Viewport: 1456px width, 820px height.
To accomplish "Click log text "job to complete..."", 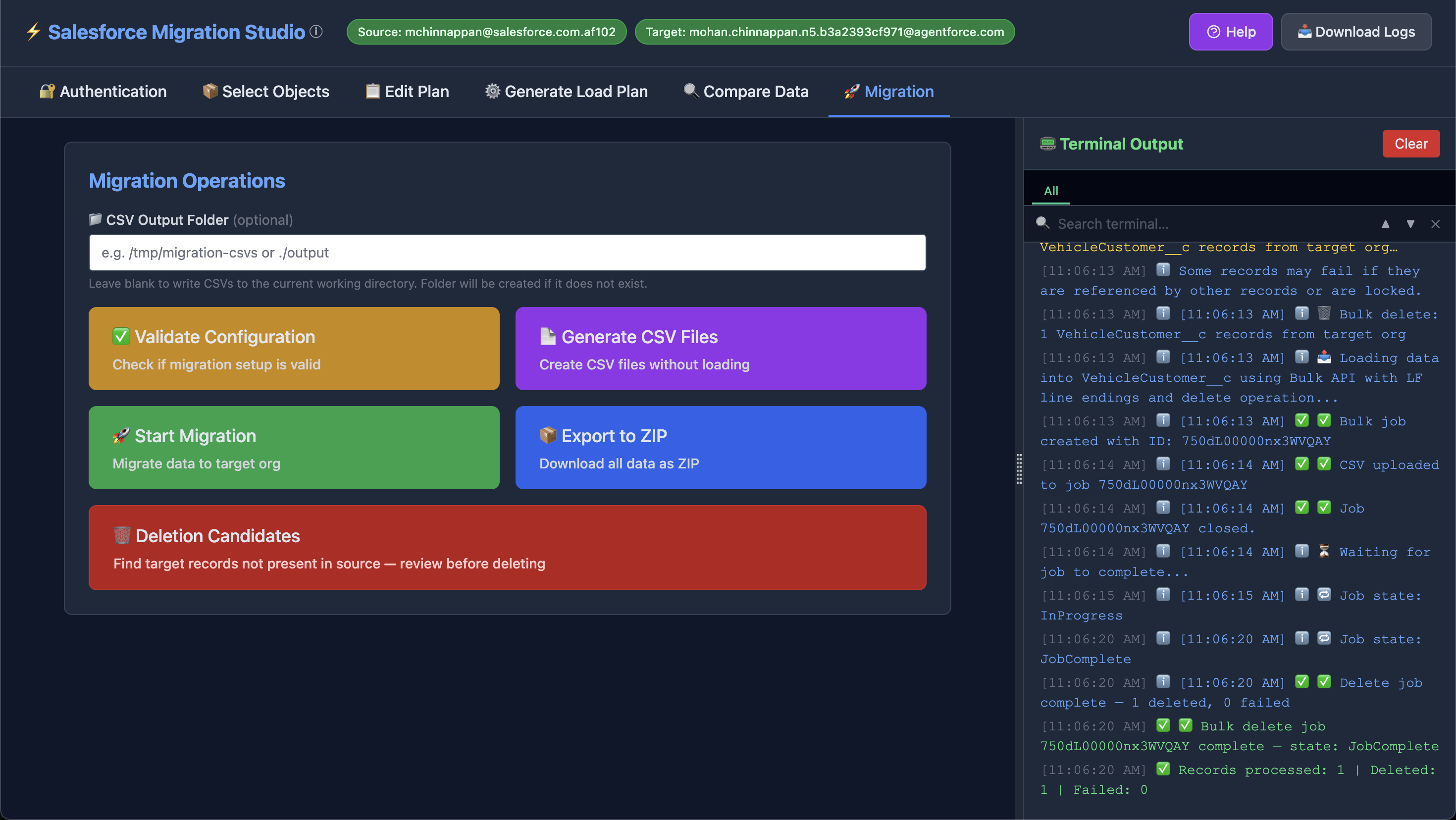I will 1114,572.
